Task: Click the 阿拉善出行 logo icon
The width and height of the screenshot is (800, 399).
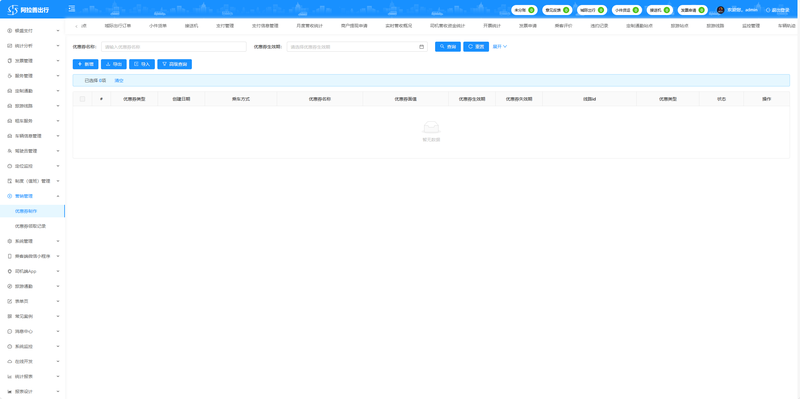Action: (x=13, y=10)
